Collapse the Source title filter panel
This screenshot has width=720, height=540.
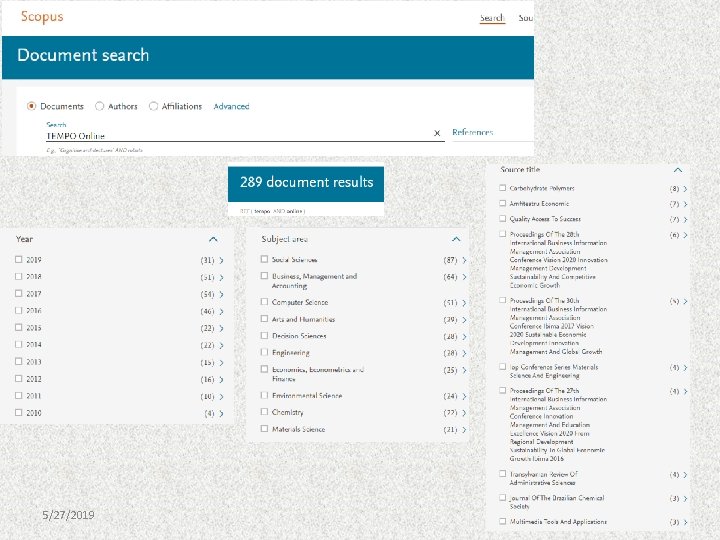pyautogui.click(x=678, y=170)
